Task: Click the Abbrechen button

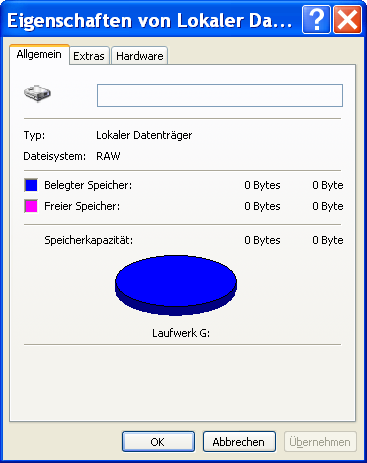Action: (239, 442)
